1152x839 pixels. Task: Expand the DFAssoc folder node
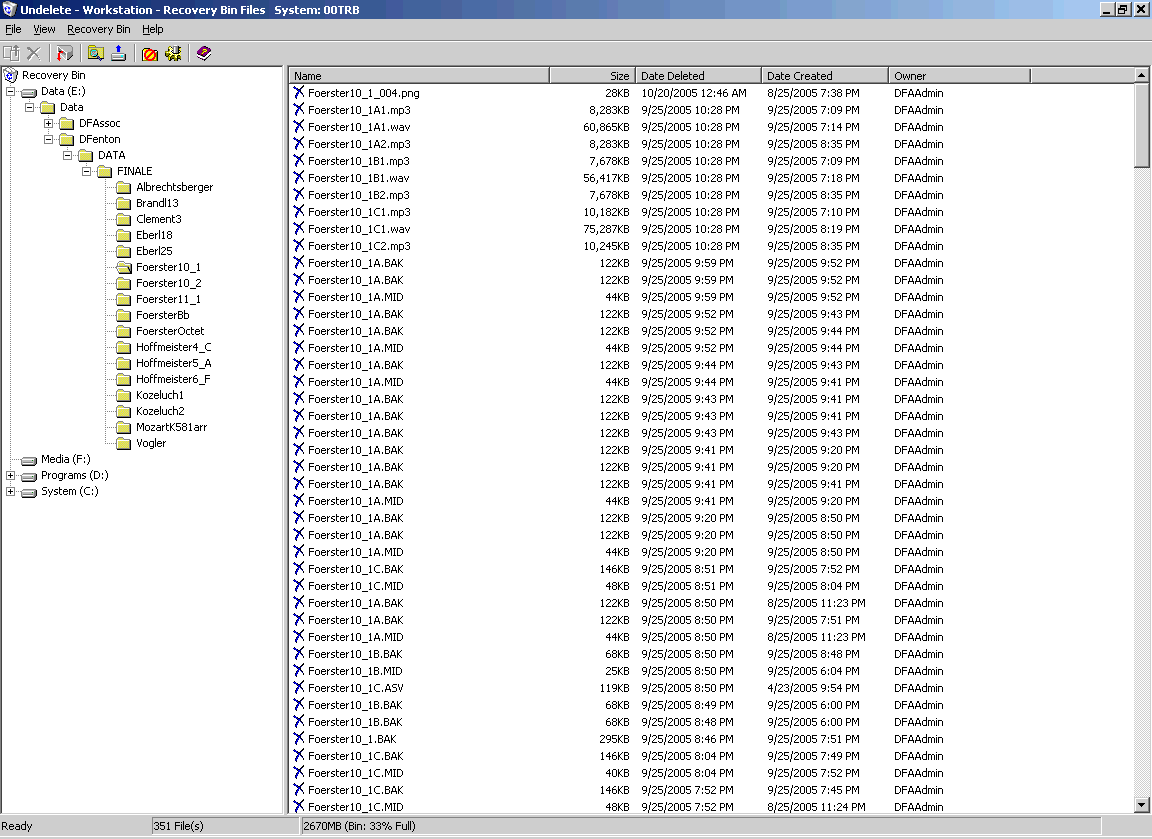[x=49, y=123]
